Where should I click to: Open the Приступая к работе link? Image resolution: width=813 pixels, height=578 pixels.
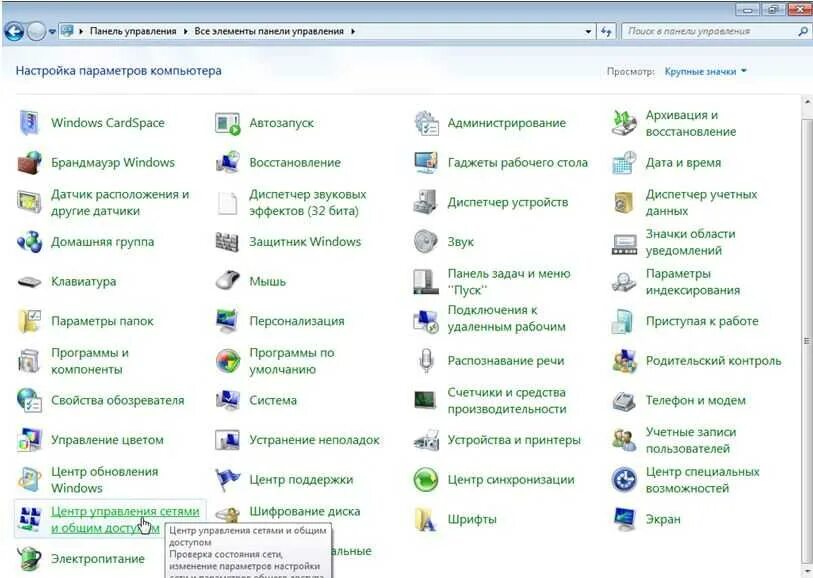tap(702, 321)
